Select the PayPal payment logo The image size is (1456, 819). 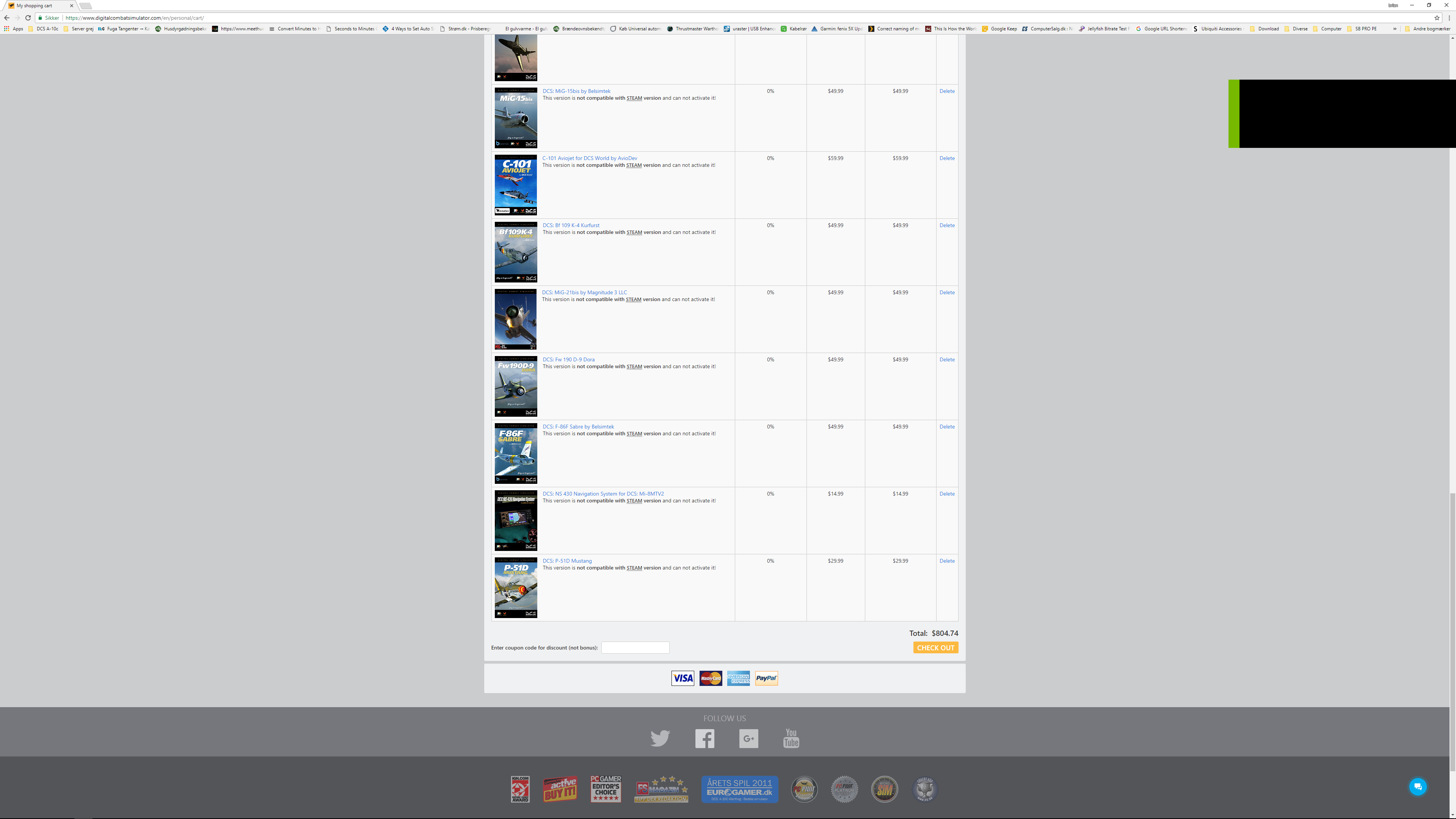coord(766,678)
